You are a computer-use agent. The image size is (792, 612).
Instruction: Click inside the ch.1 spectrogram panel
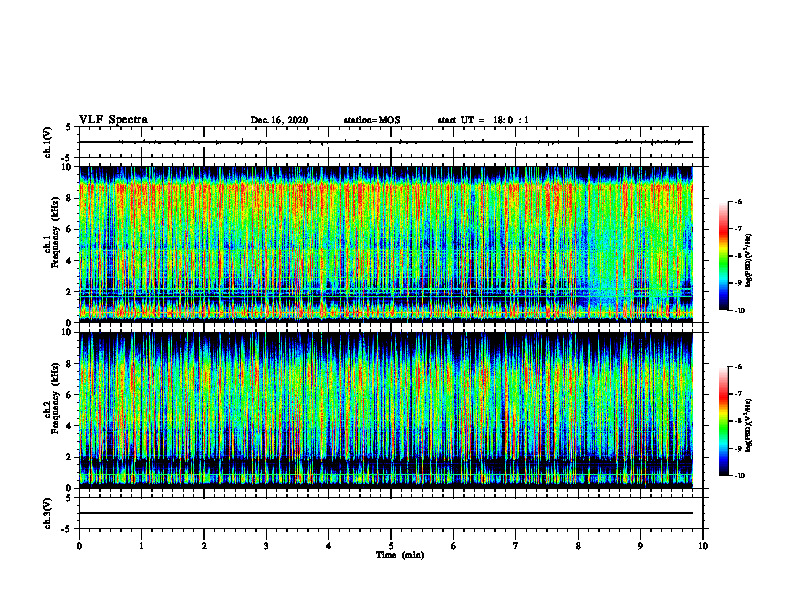tap(391, 244)
